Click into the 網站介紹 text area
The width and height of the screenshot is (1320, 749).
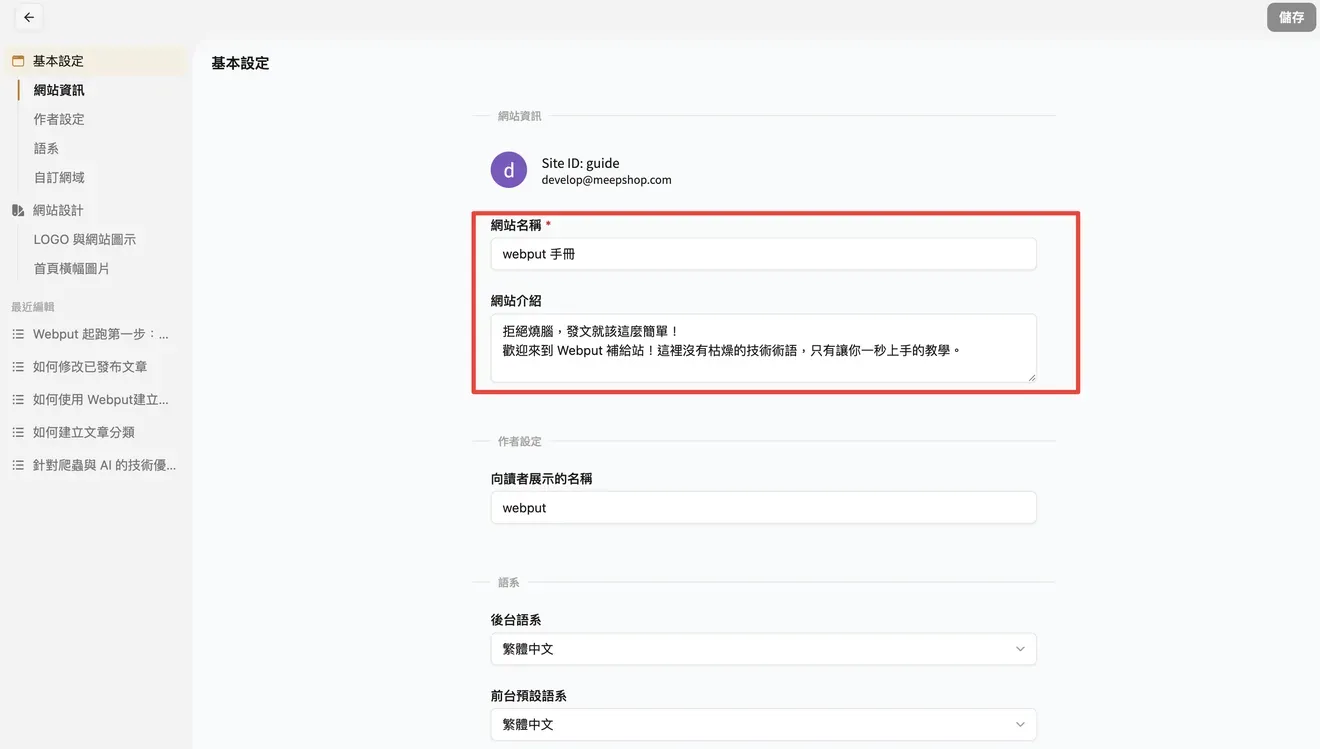tap(763, 348)
